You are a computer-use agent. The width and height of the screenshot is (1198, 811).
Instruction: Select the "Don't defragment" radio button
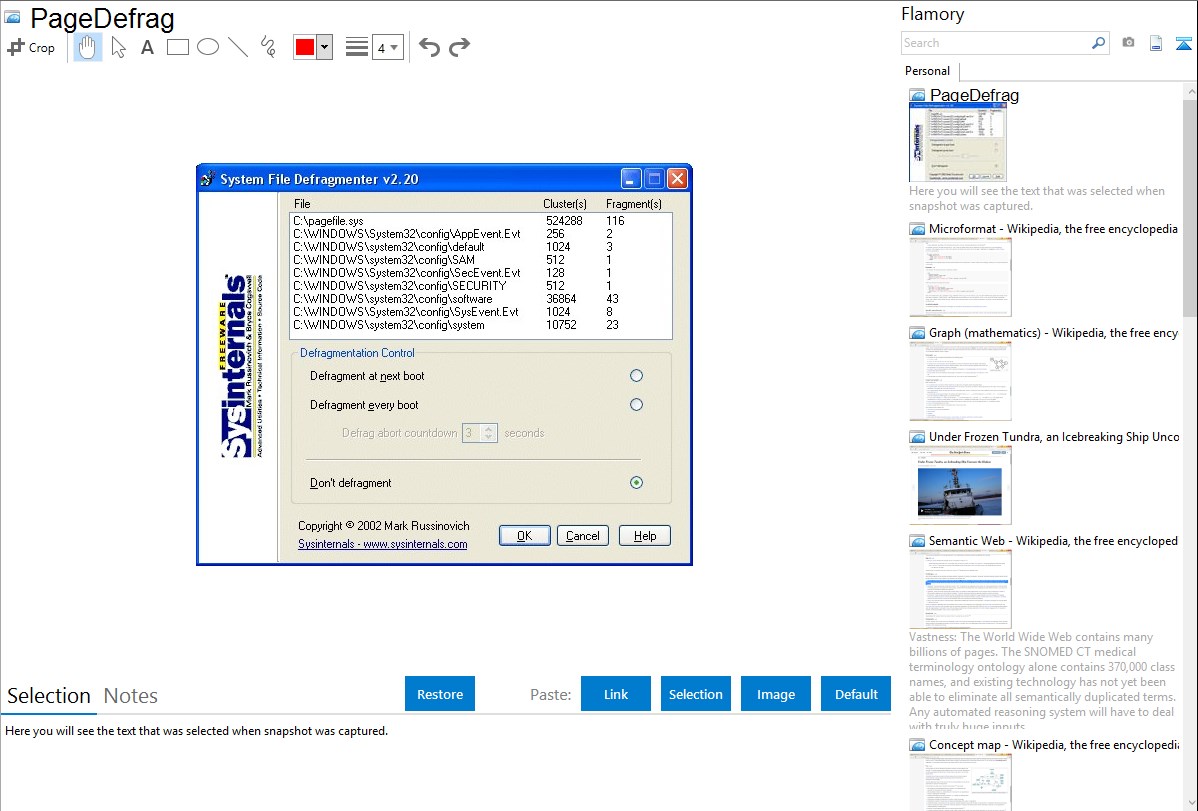tap(636, 482)
